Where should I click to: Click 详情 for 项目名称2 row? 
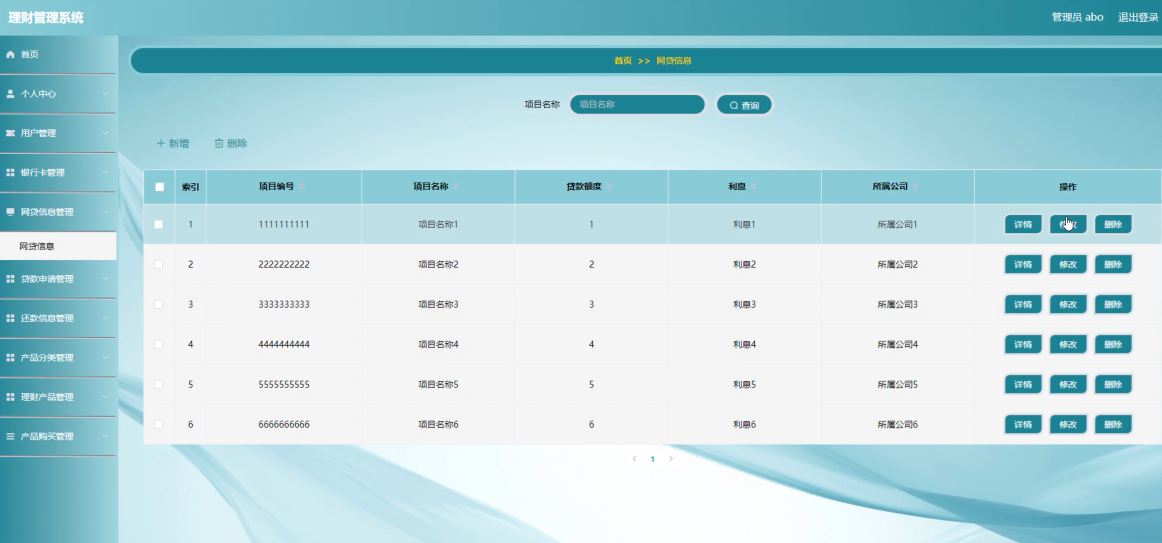[x=1023, y=264]
